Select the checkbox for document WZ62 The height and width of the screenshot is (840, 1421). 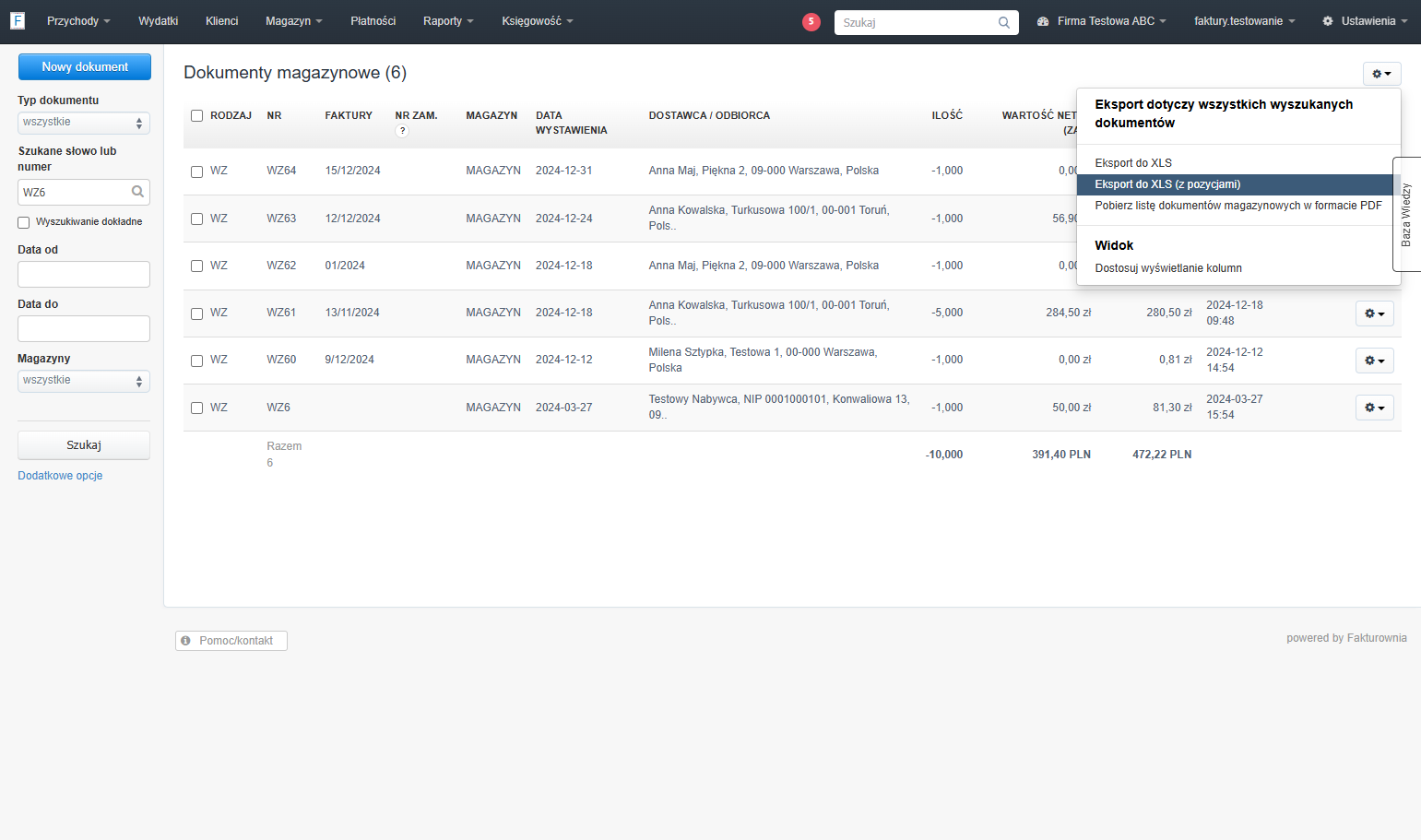(x=196, y=266)
